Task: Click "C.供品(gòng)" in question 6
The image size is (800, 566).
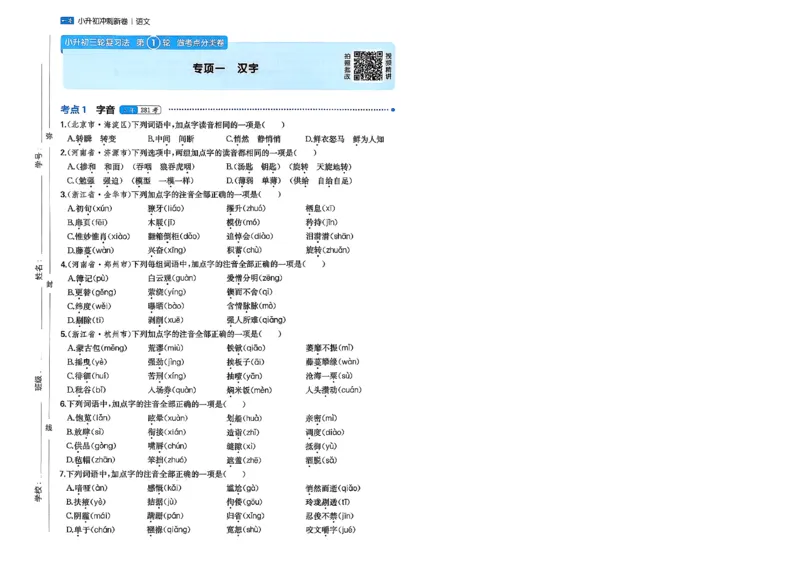Action: tap(92, 446)
